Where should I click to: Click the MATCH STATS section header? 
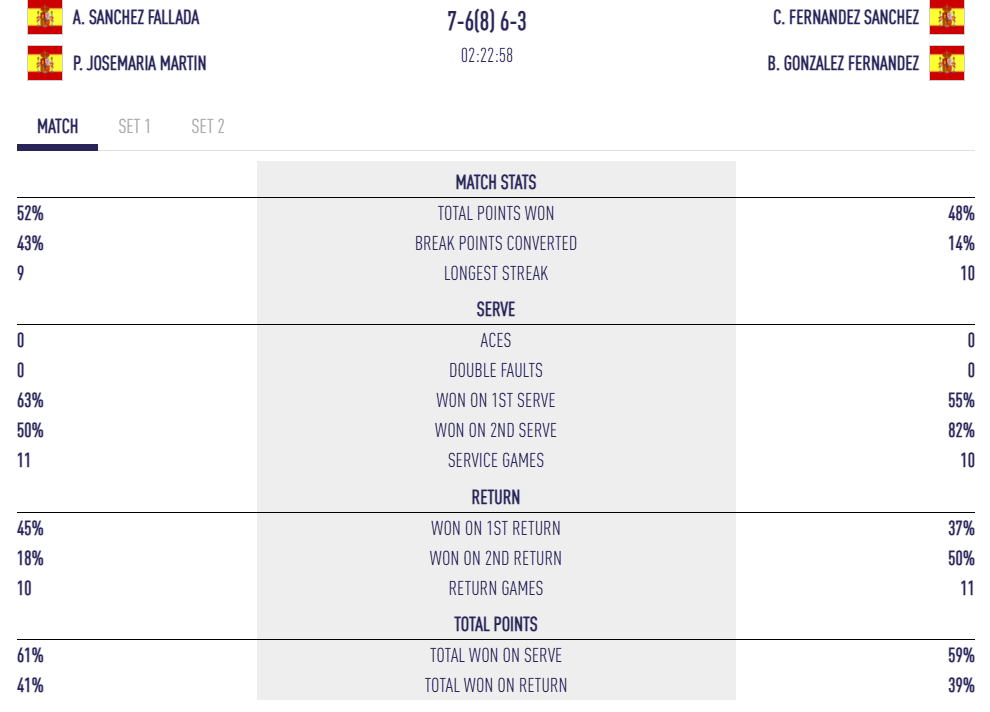pyautogui.click(x=496, y=182)
